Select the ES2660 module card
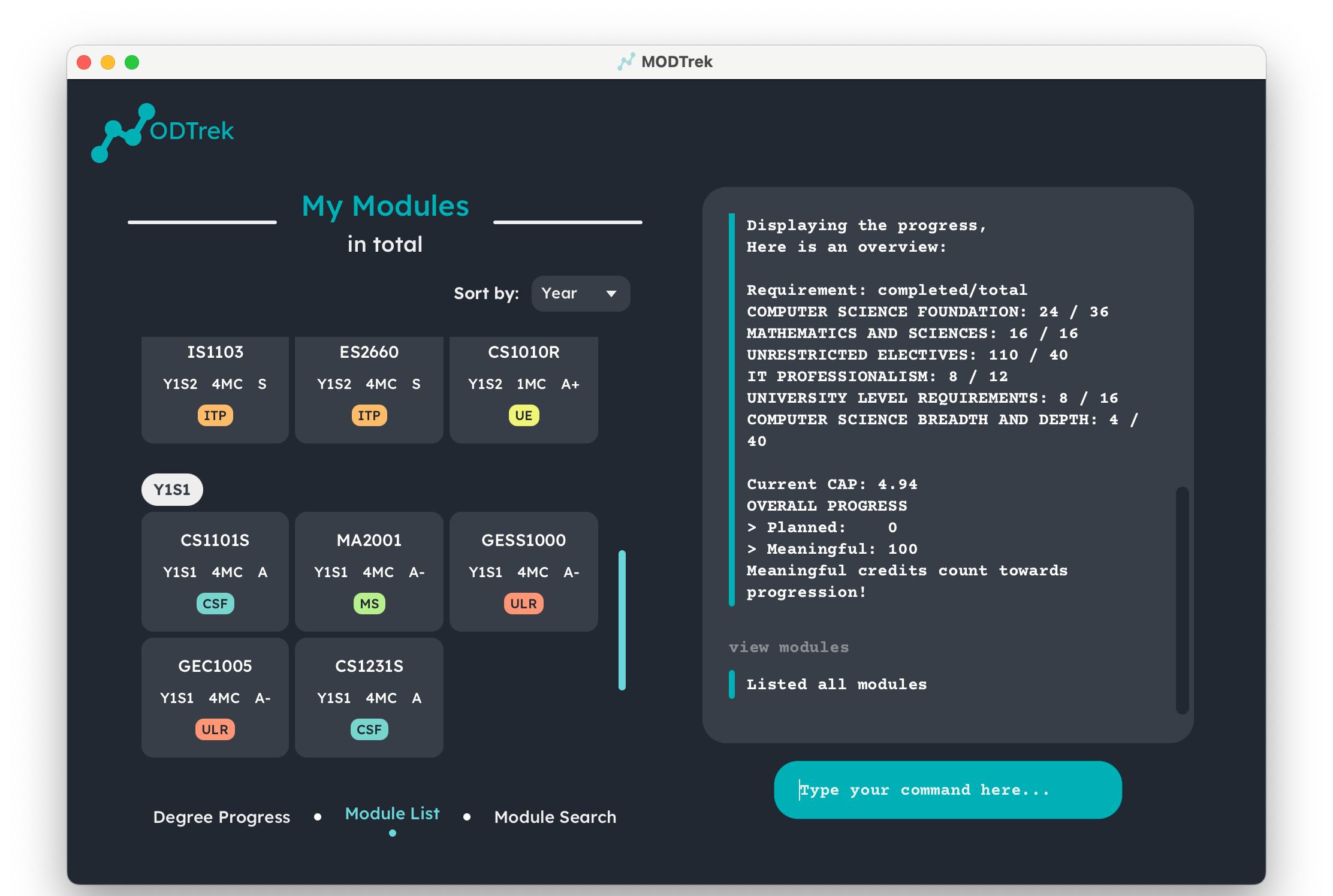The width and height of the screenshot is (1333, 896). click(x=369, y=390)
